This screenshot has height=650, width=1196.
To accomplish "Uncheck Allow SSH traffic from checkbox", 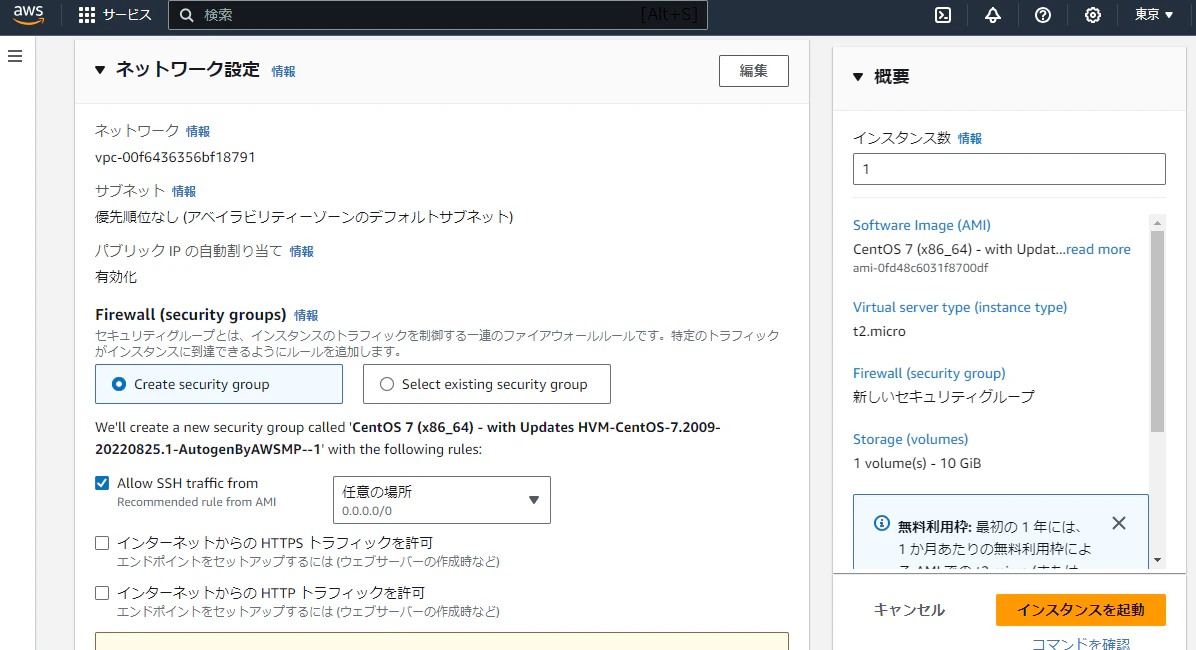I will coord(102,483).
